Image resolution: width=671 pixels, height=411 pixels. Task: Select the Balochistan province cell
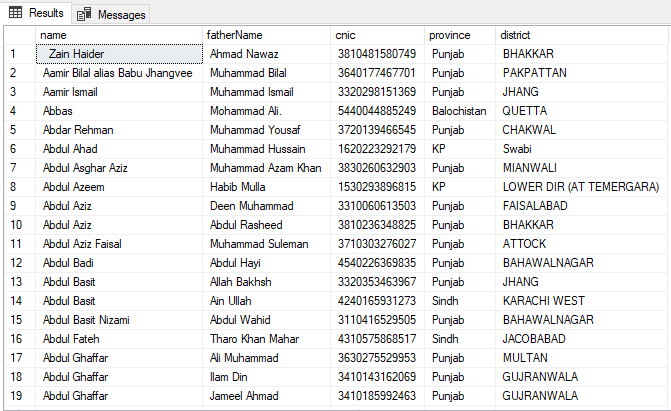[x=459, y=111]
